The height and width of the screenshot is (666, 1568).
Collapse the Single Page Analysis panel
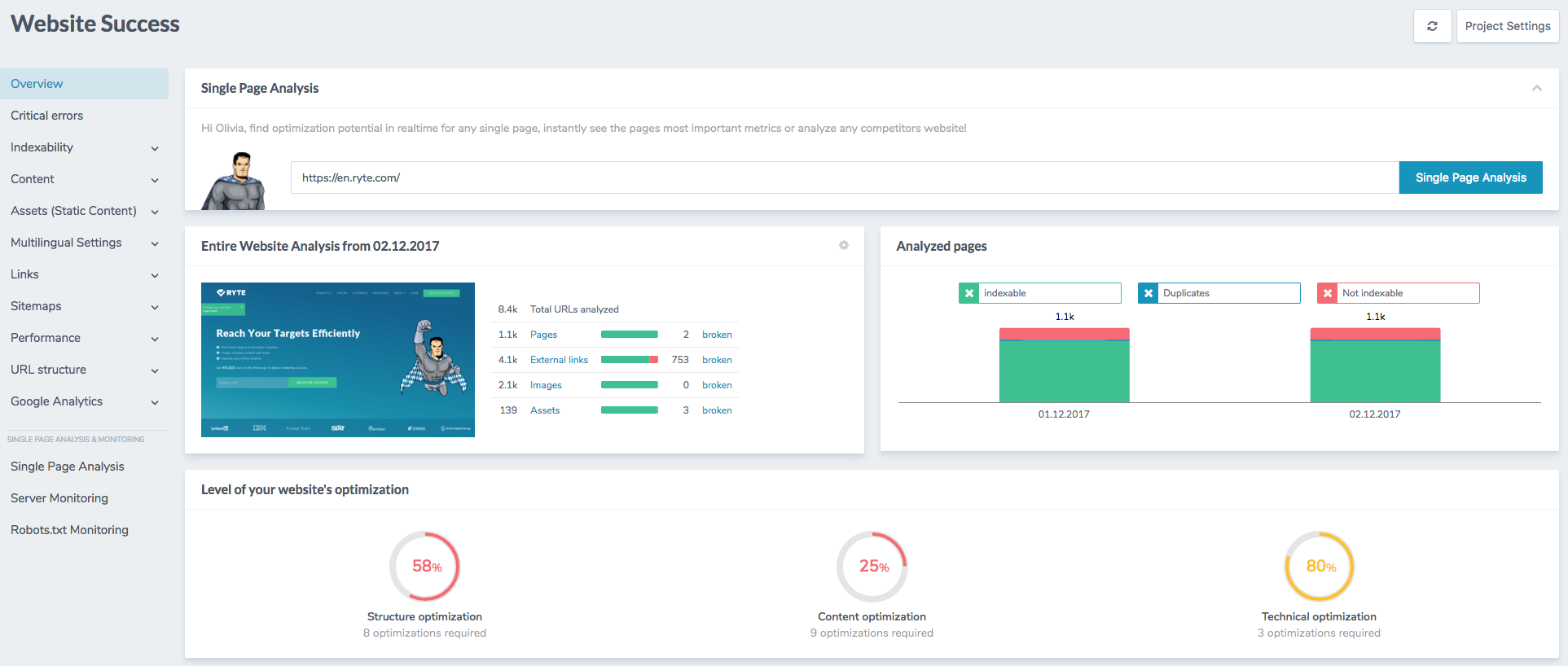1536,88
